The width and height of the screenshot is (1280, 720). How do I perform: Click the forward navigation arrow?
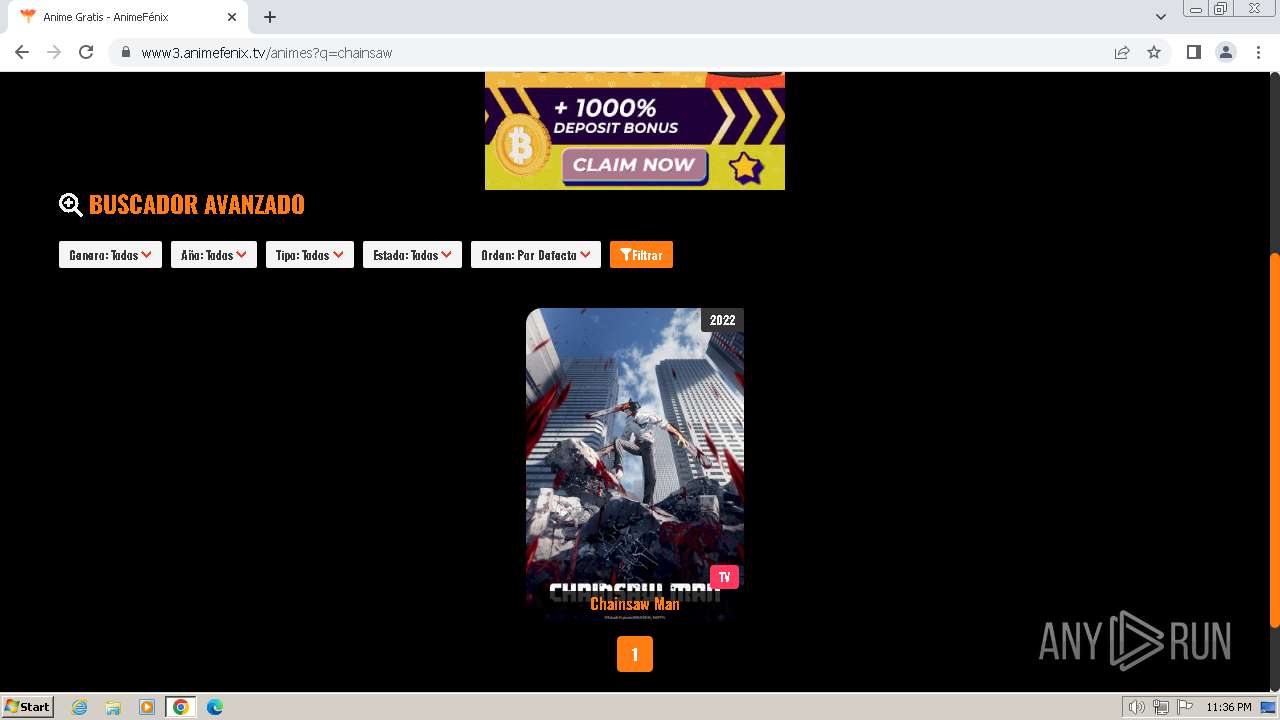[54, 52]
